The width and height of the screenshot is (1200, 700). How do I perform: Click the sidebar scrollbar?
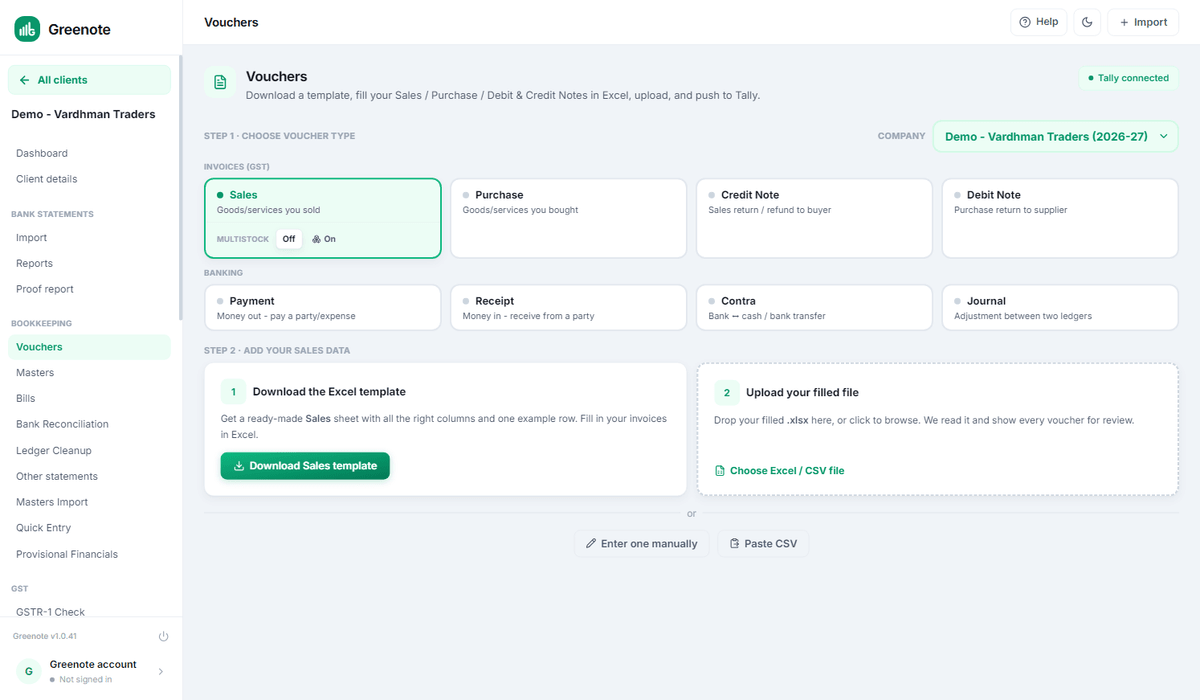180,188
